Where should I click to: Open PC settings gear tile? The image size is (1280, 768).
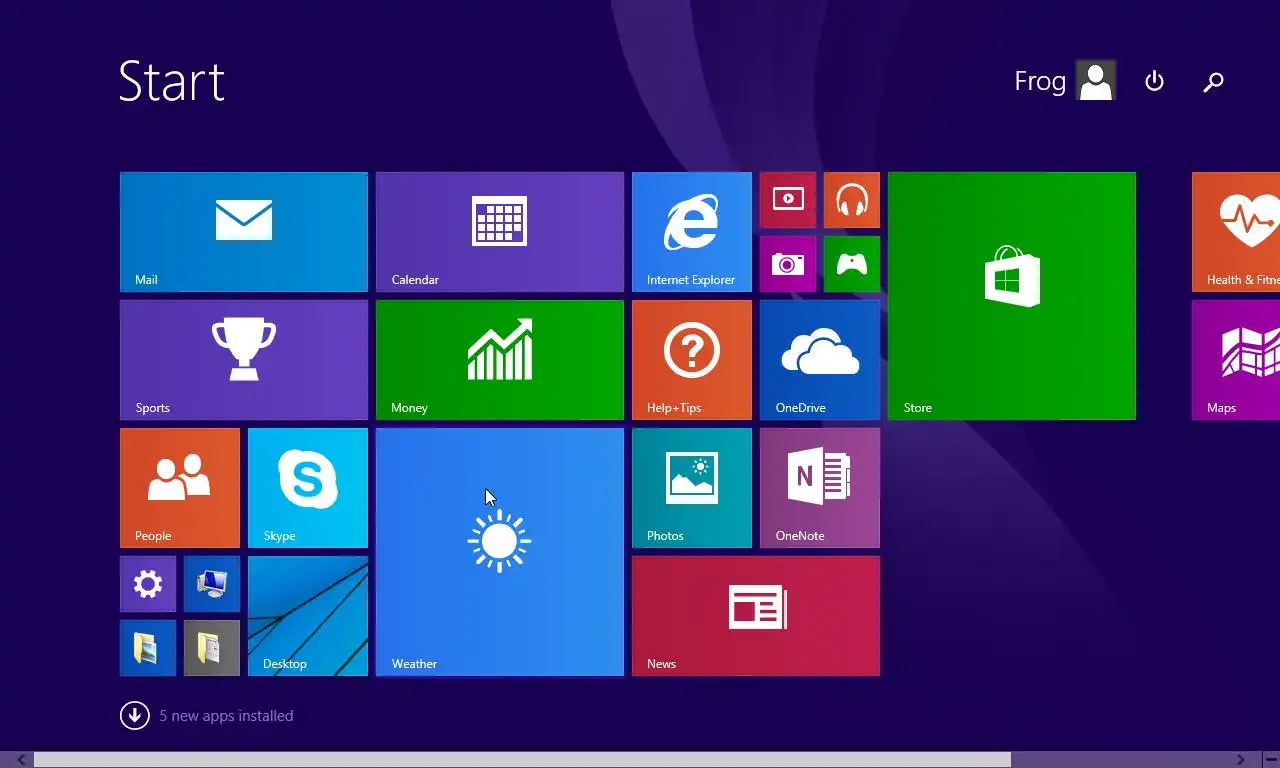click(148, 584)
